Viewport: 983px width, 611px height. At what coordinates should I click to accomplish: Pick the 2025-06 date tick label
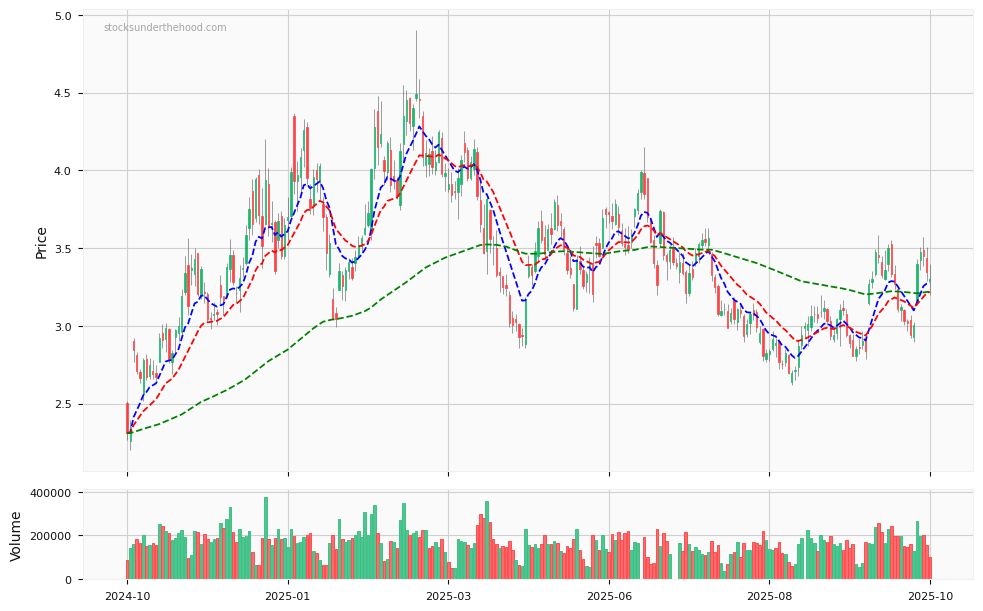tap(609, 597)
